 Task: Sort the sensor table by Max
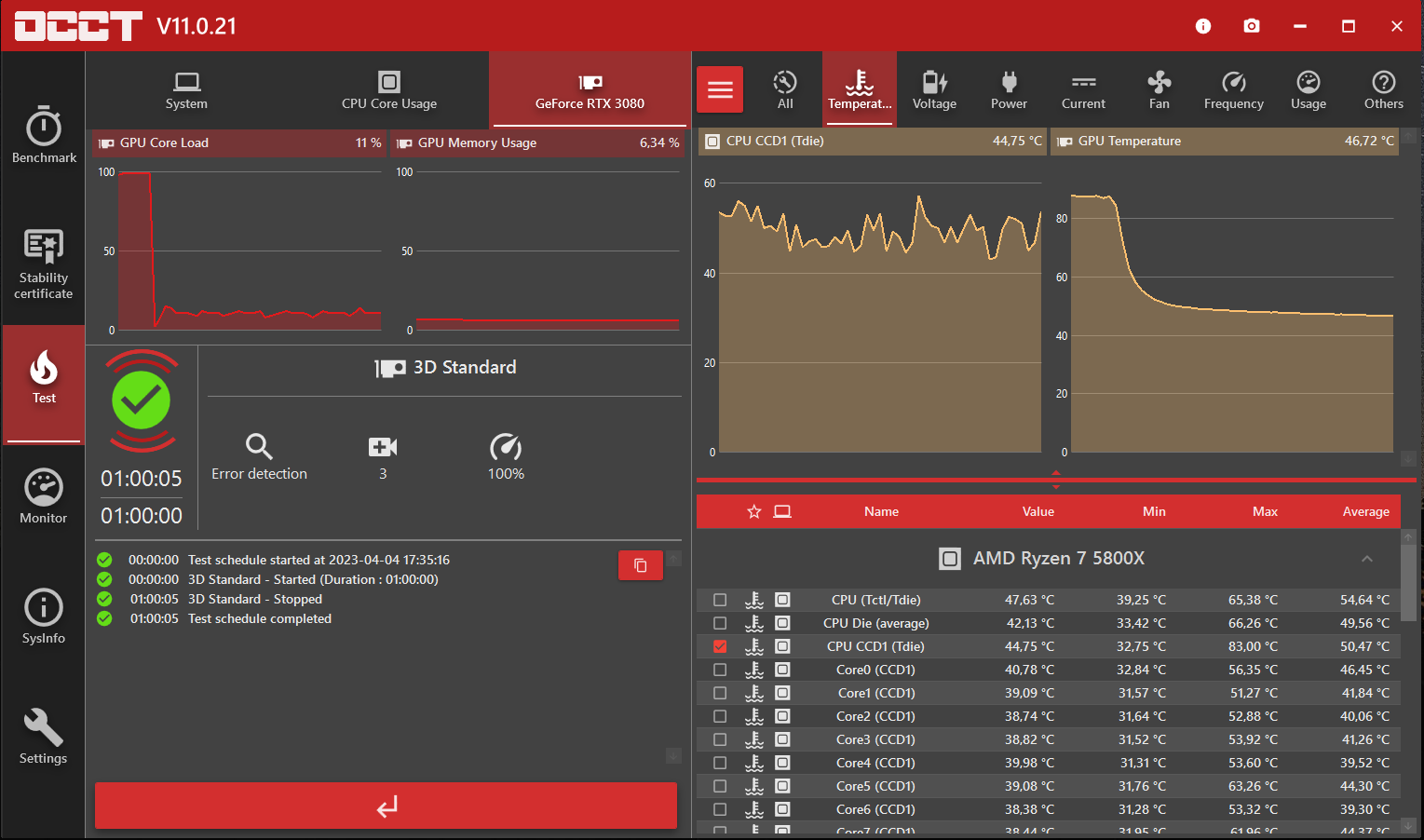(1265, 511)
